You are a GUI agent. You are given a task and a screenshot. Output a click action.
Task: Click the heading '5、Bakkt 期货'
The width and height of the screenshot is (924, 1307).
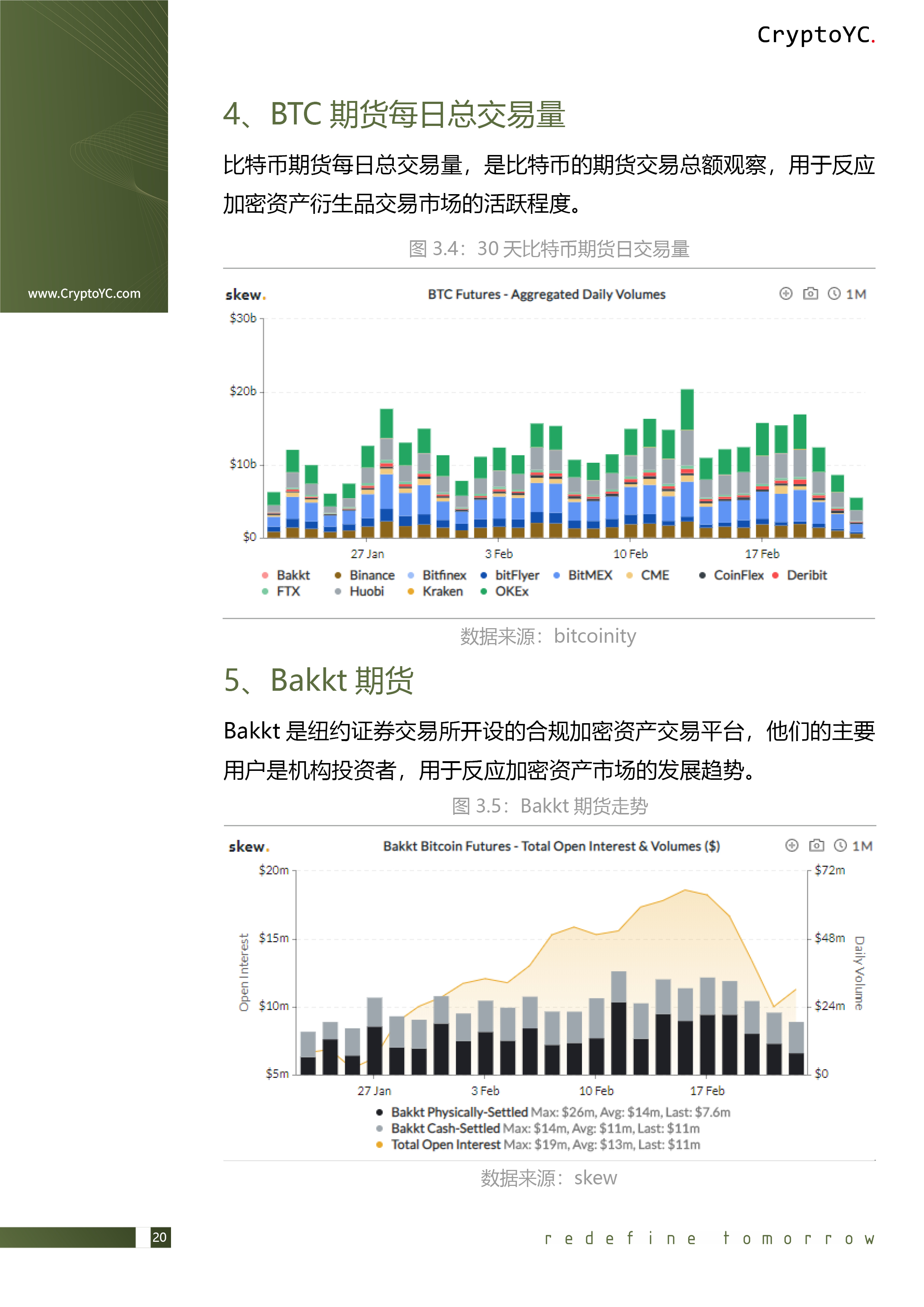click(x=319, y=680)
